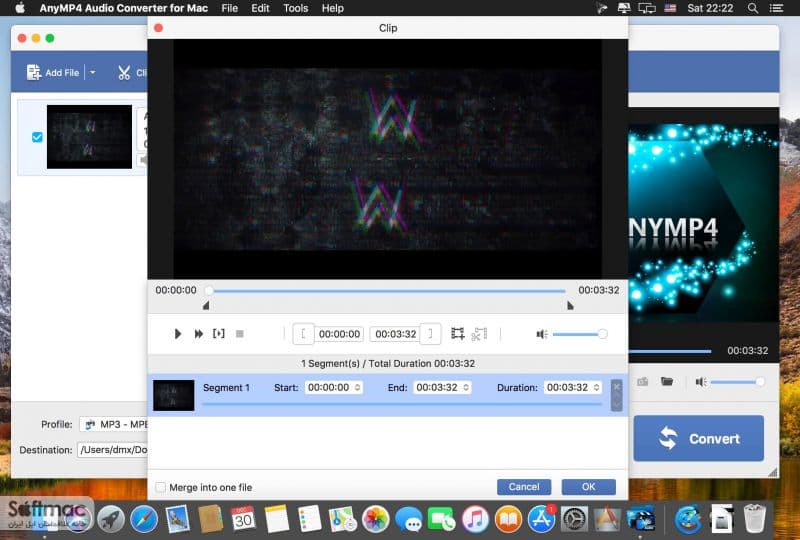The image size is (800, 540).
Task: Click the fast forward button
Action: pyautogui.click(x=198, y=334)
